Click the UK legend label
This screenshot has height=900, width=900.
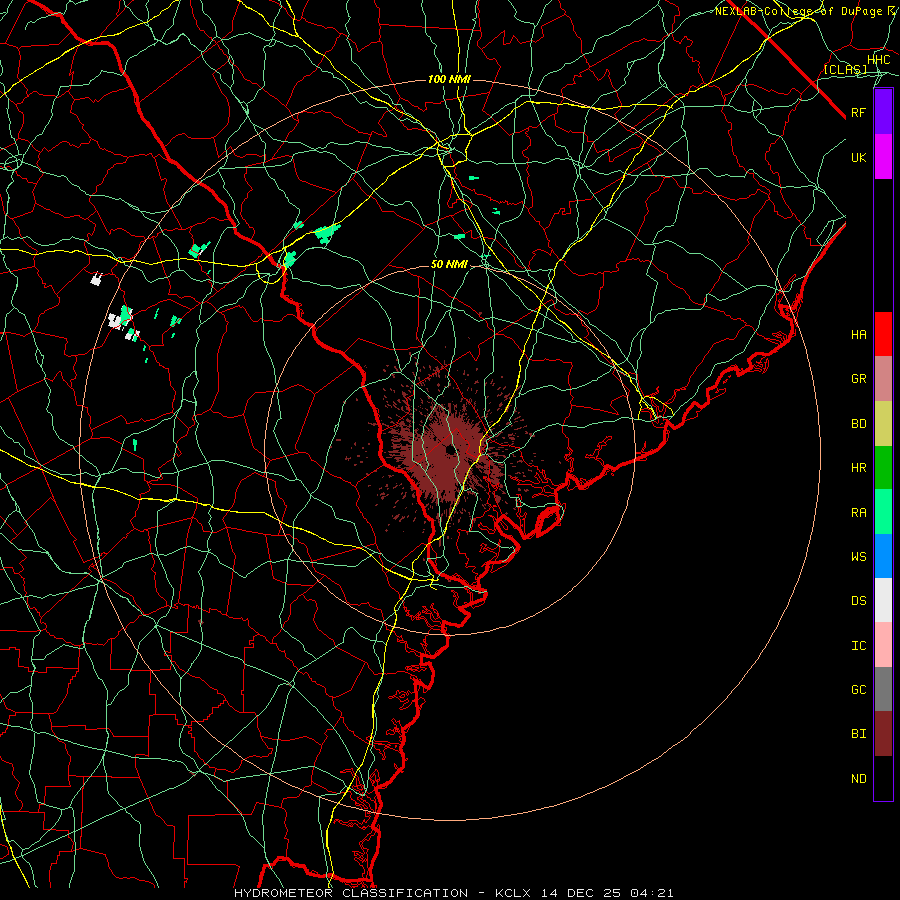[858, 157]
